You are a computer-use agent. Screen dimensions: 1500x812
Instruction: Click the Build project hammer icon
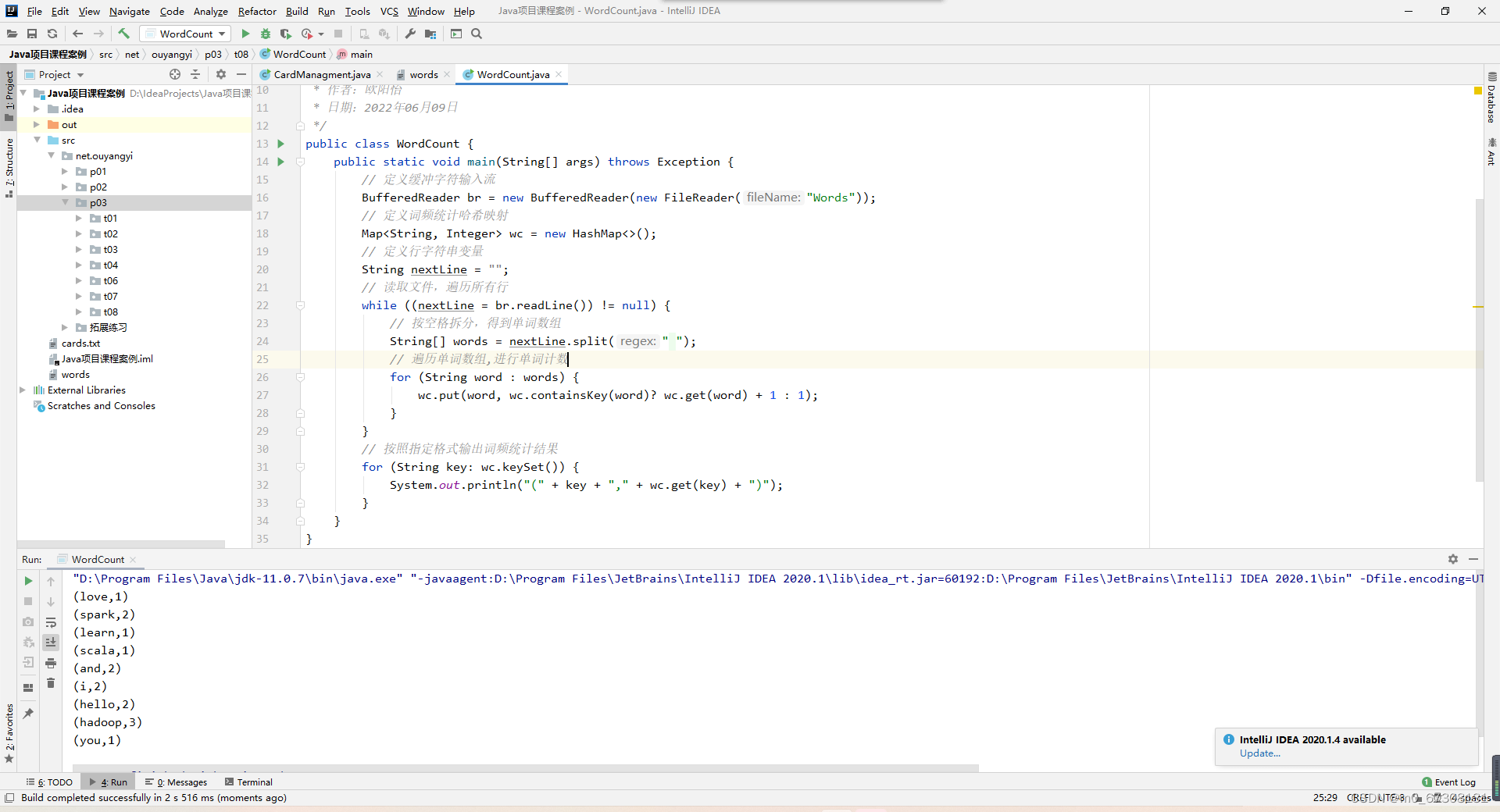pos(123,34)
